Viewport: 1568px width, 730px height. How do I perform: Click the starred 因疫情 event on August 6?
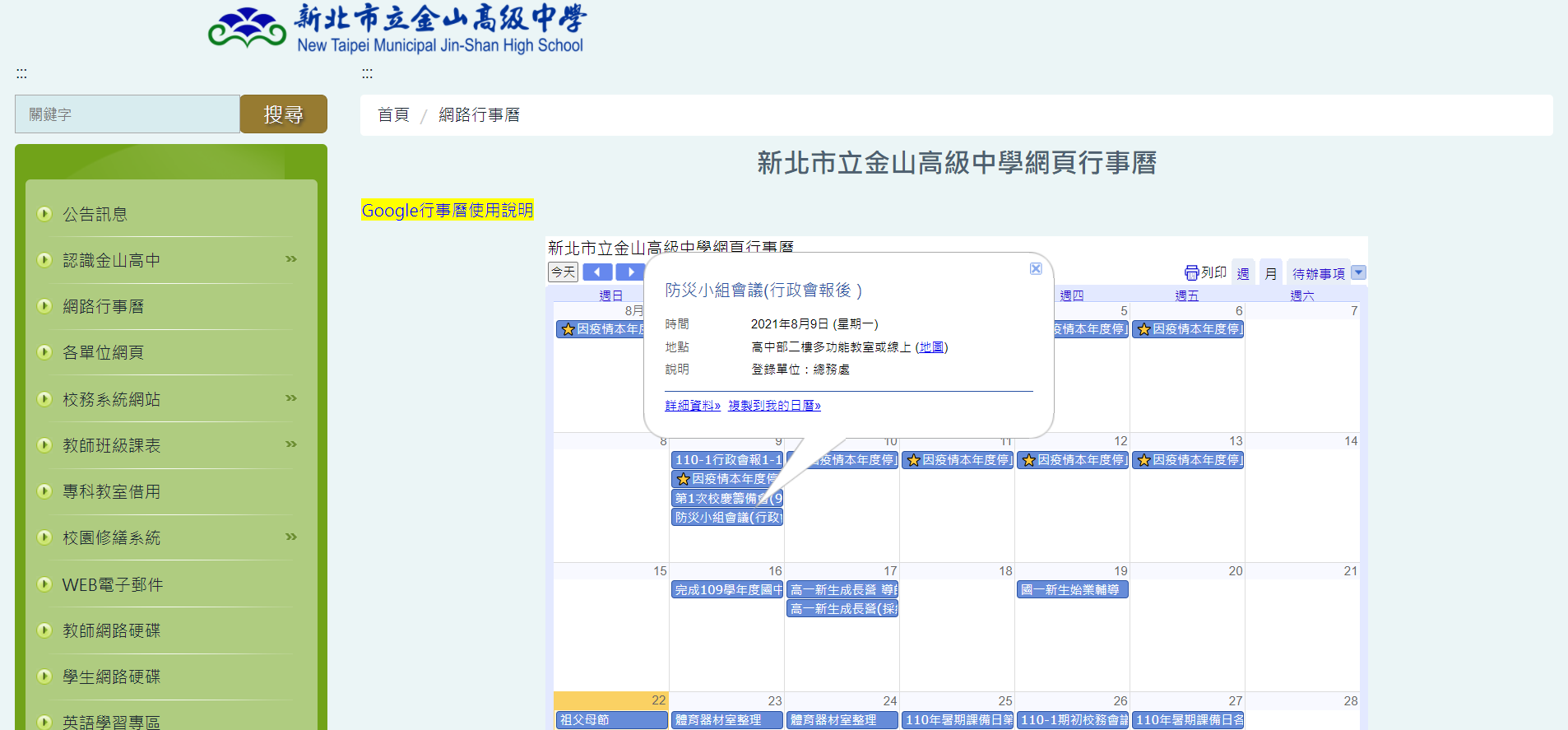1188,329
